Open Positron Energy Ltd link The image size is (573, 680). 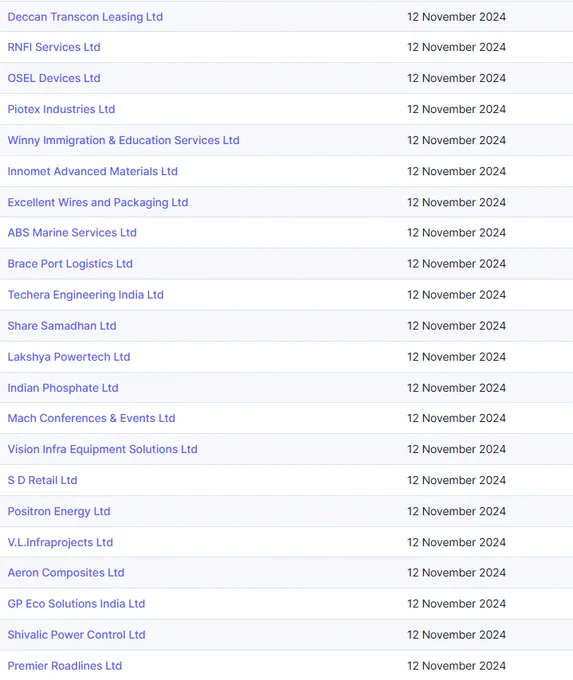59,512
